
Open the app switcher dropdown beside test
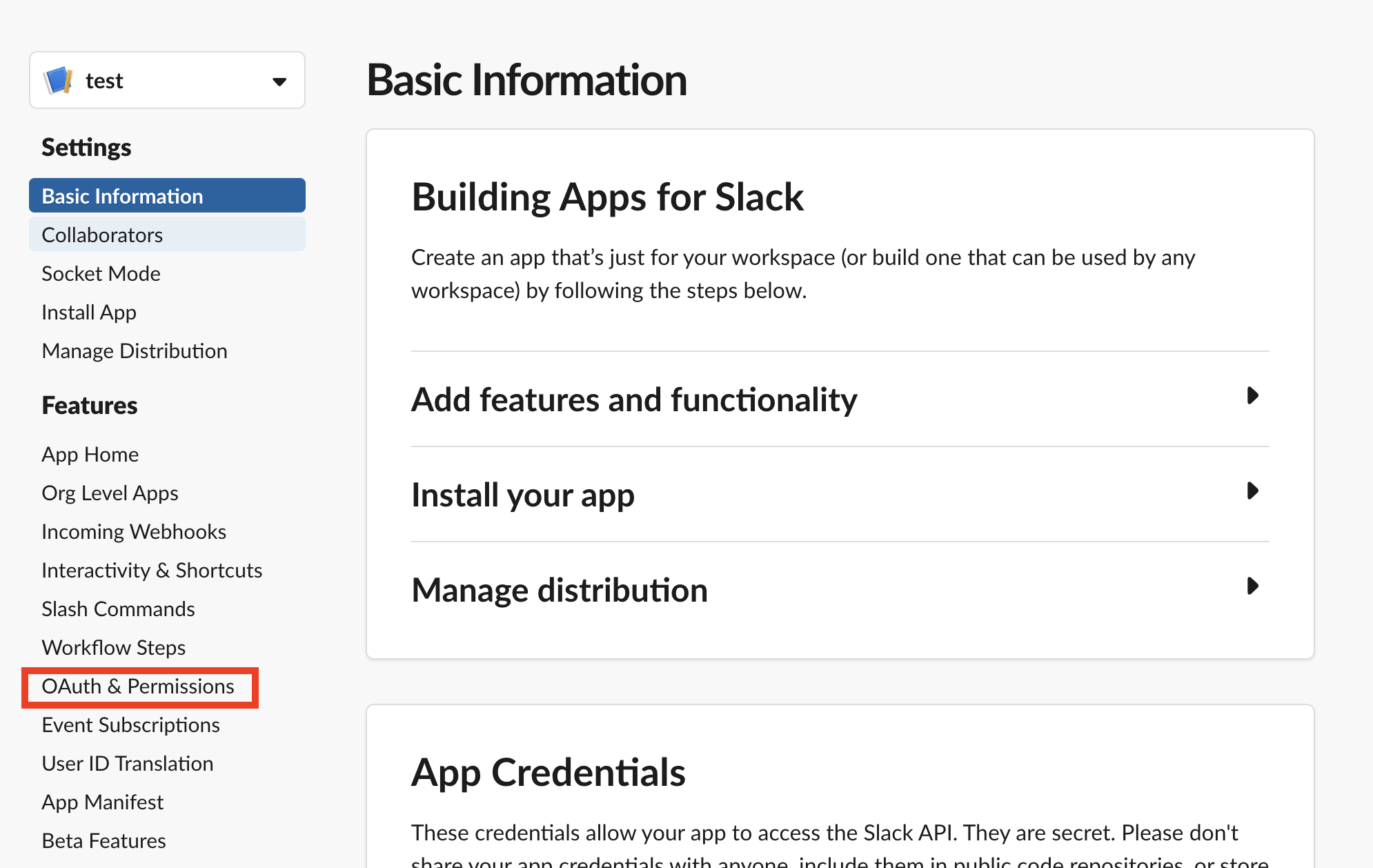pos(279,81)
